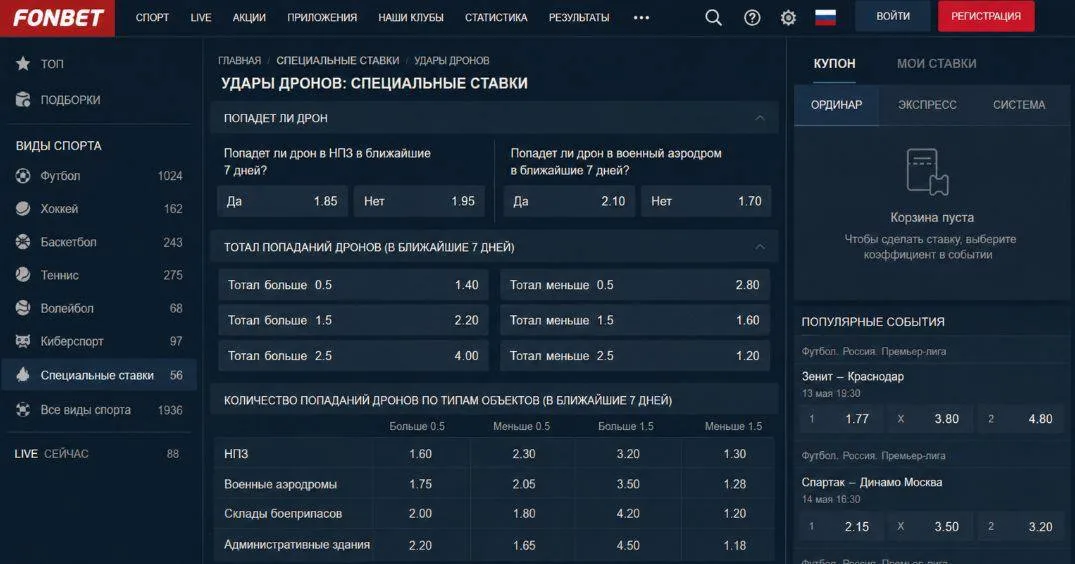Click the star icon beside ТОП

(x=23, y=64)
